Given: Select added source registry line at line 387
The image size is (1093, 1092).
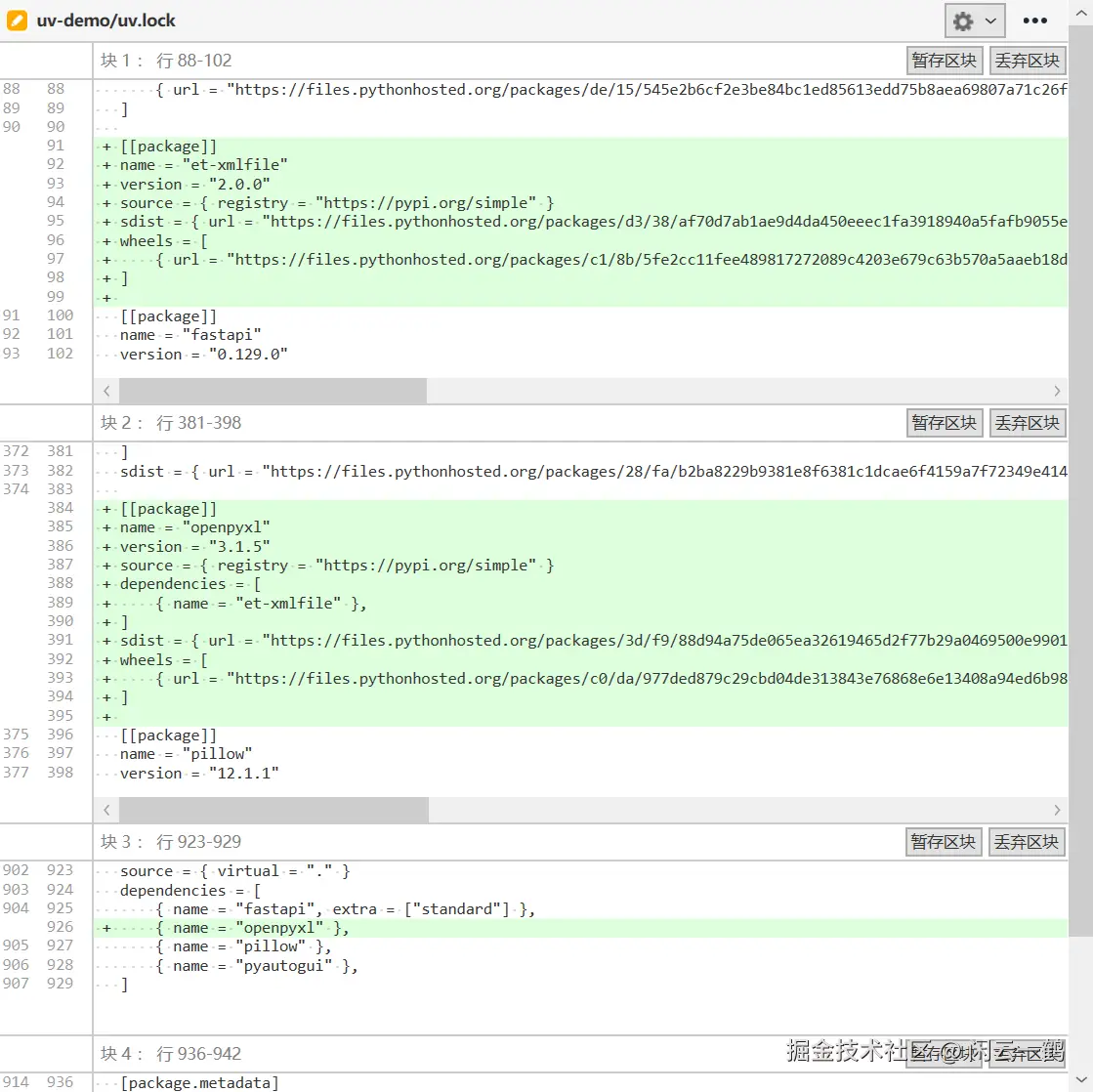Looking at the screenshot, I should tap(580, 566).
